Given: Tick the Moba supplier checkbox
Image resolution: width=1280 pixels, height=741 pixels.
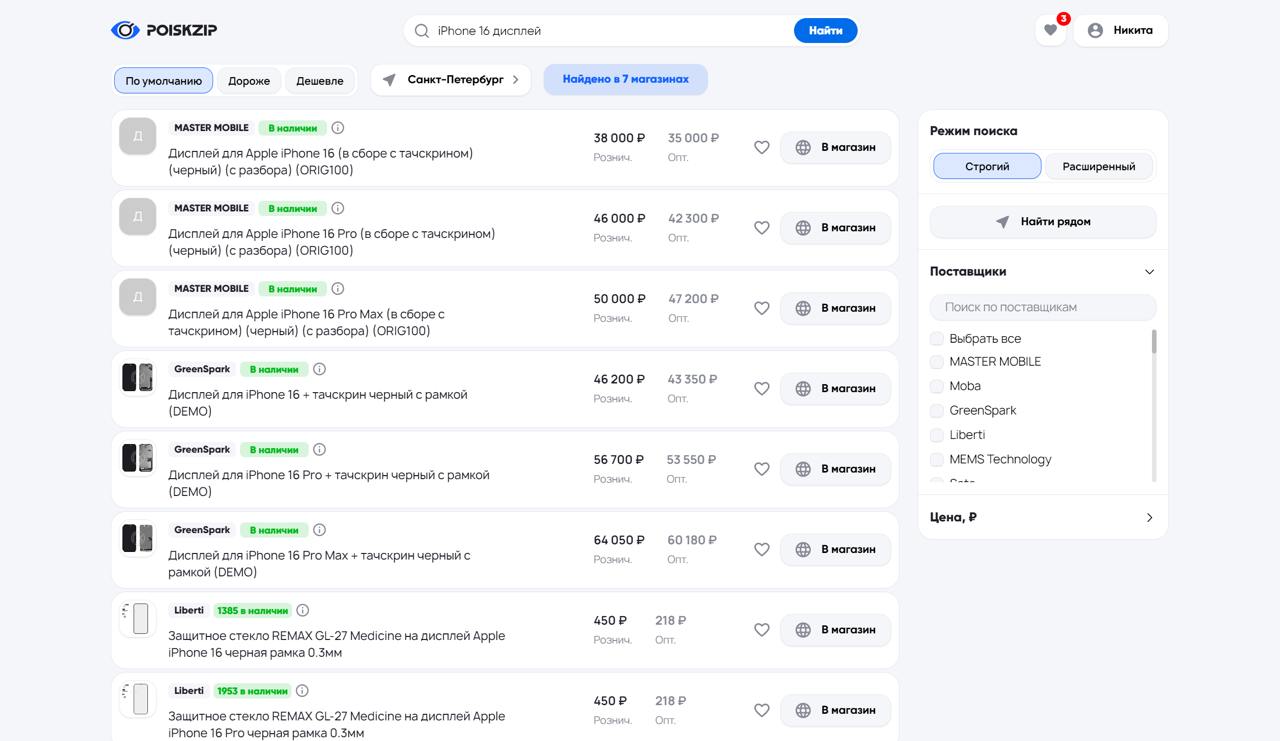Looking at the screenshot, I should (937, 386).
